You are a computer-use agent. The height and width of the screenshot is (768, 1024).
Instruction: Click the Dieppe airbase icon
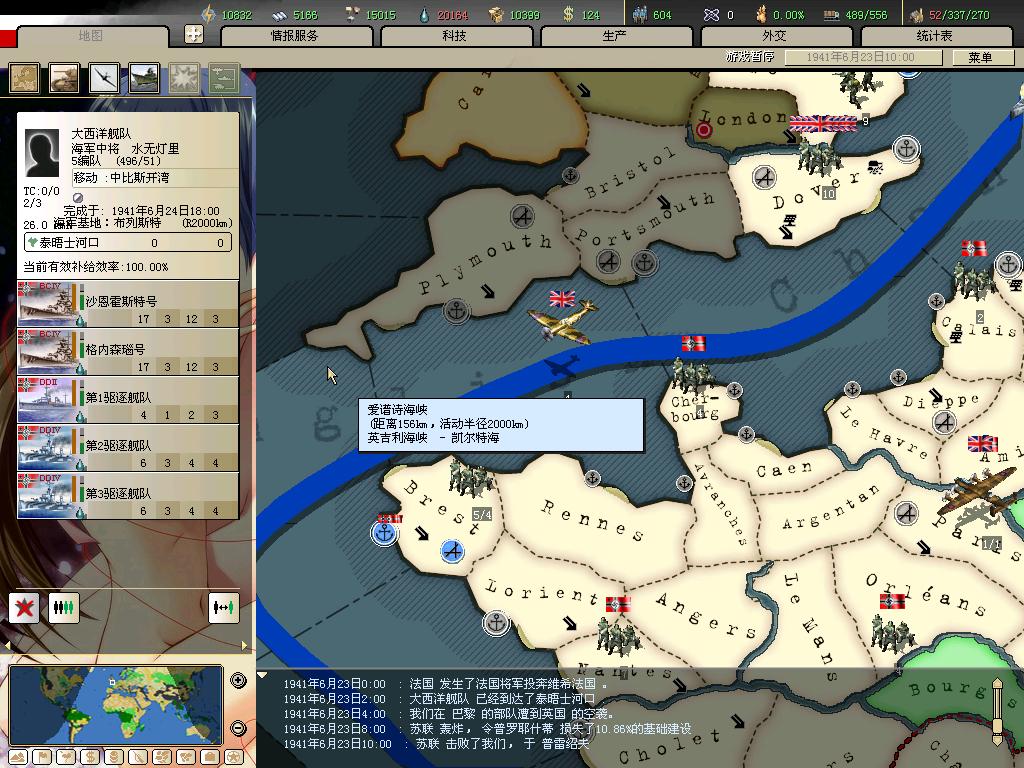click(944, 423)
